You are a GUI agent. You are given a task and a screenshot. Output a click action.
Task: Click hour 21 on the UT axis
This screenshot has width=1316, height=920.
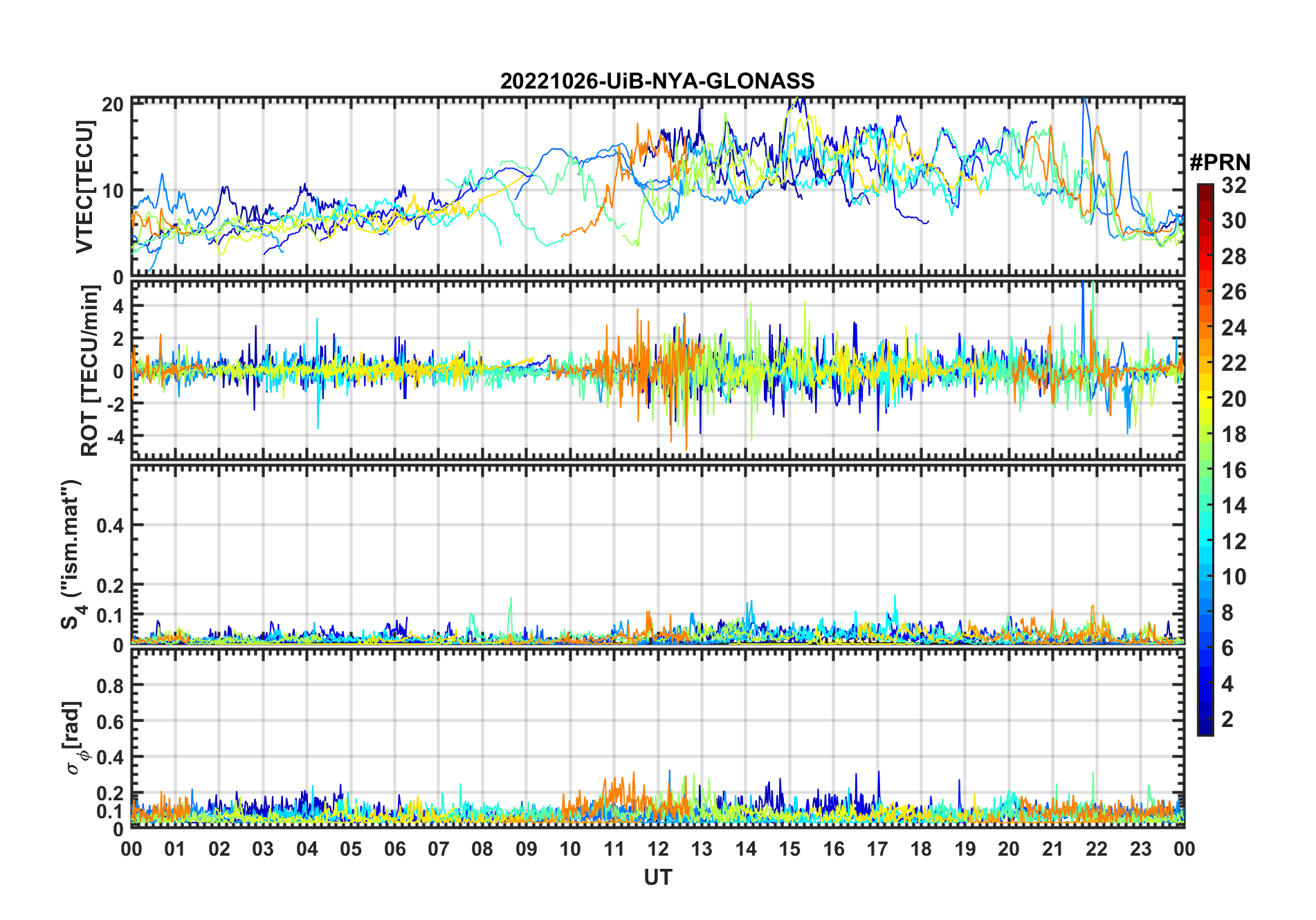click(1052, 849)
